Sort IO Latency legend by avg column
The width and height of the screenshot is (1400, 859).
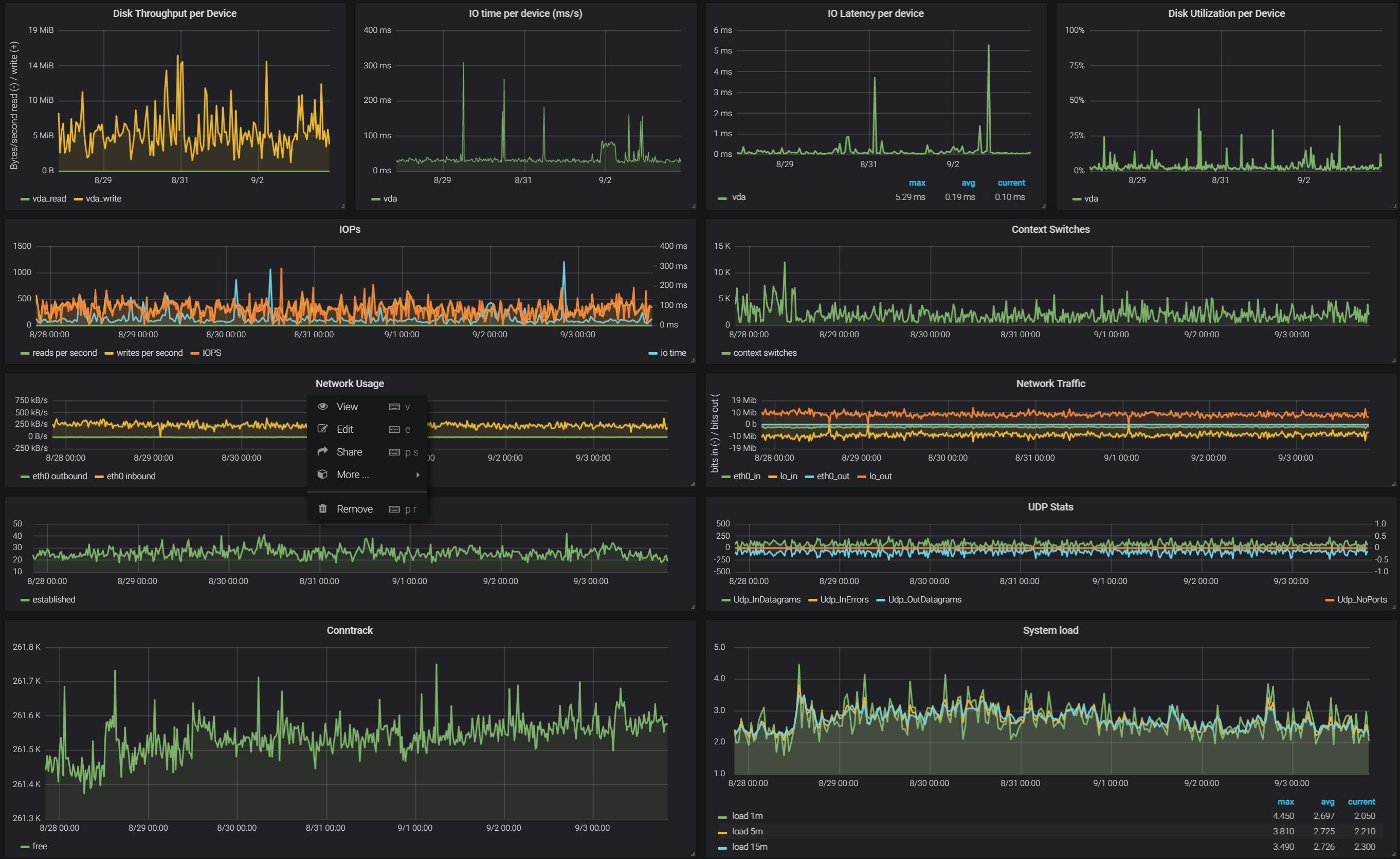coord(968,183)
